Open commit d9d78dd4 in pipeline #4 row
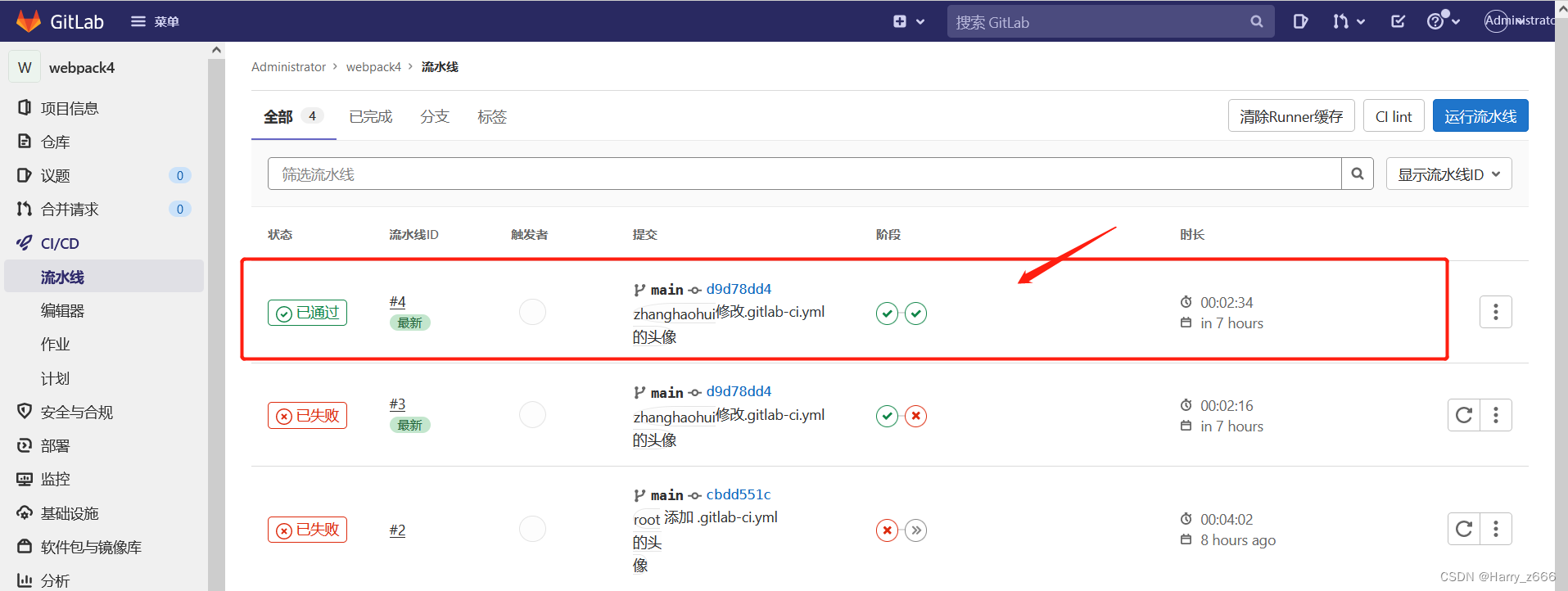Viewport: 1568px width, 591px height. coord(739,289)
